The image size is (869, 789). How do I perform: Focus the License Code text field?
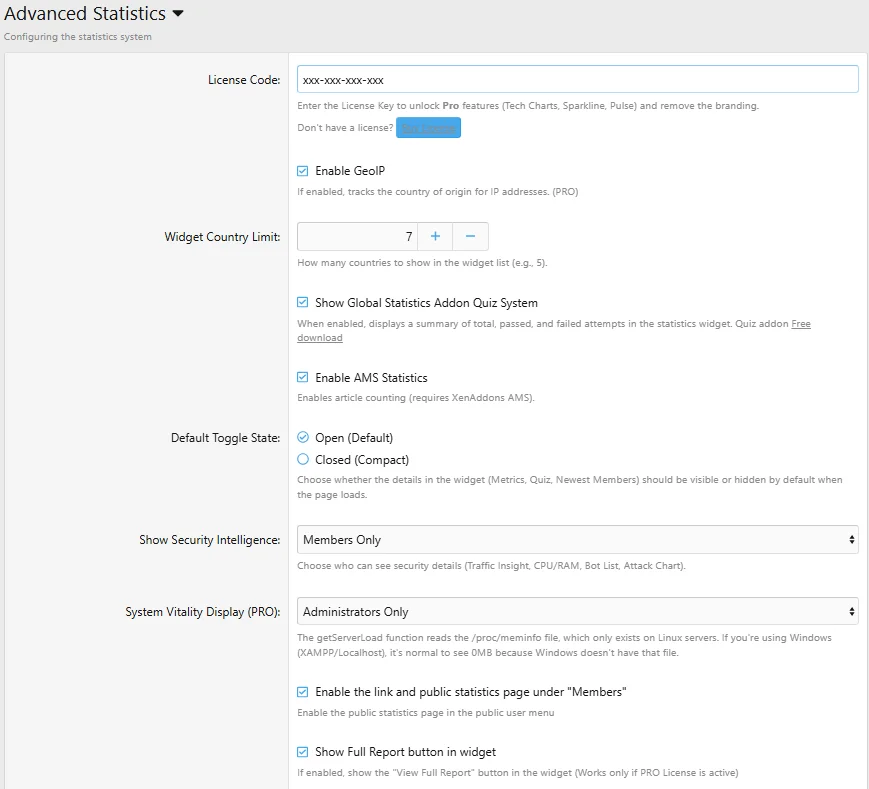point(578,79)
